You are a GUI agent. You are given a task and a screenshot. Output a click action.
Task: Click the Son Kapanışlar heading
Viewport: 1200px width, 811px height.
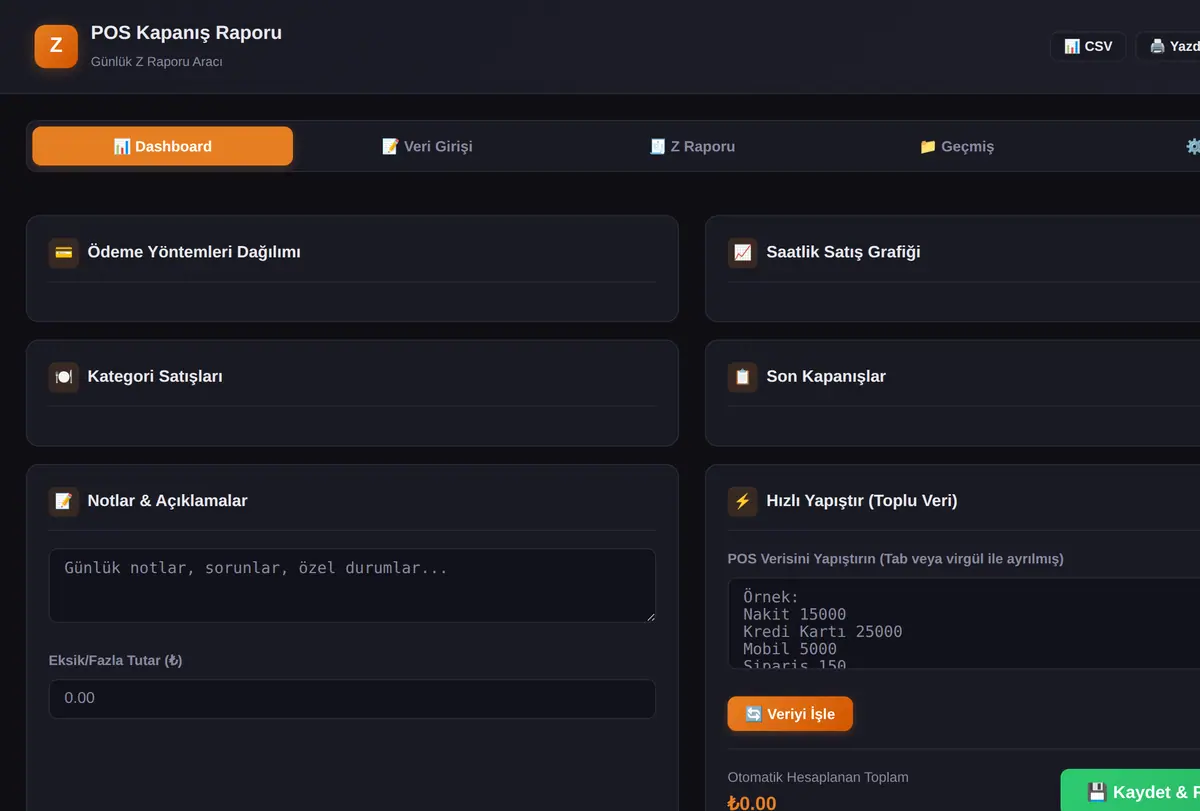[x=826, y=377]
